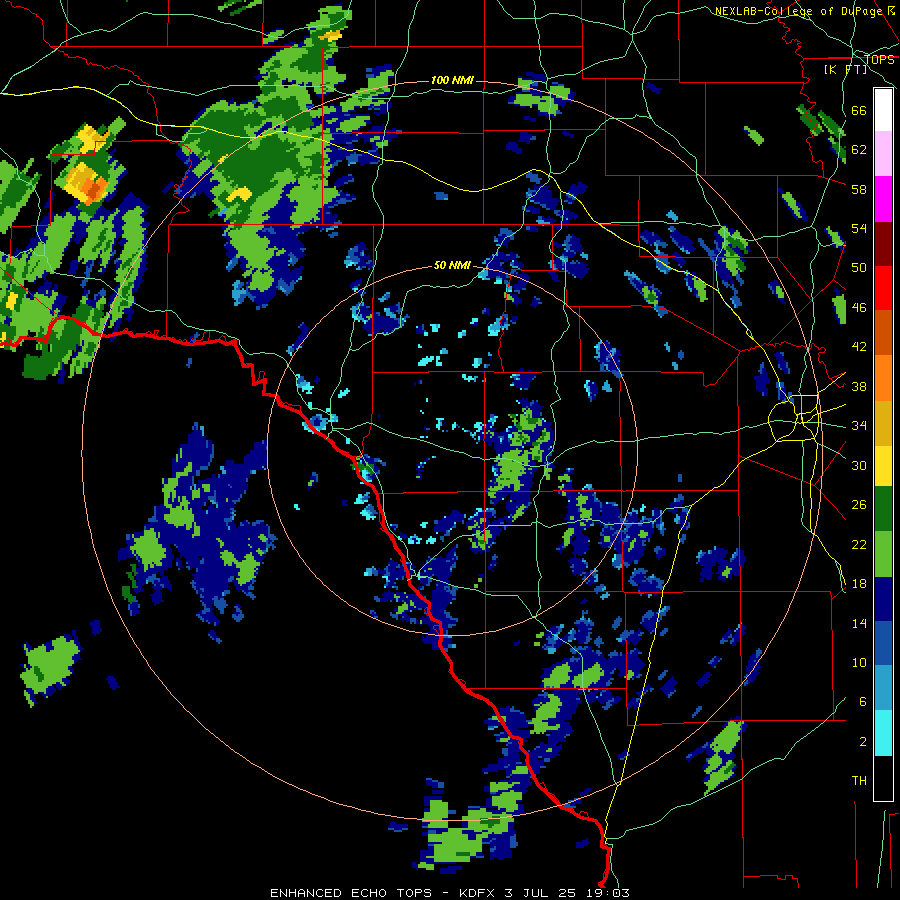The width and height of the screenshot is (900, 900).
Task: Select the light pink color scale segment
Action: 883,154
